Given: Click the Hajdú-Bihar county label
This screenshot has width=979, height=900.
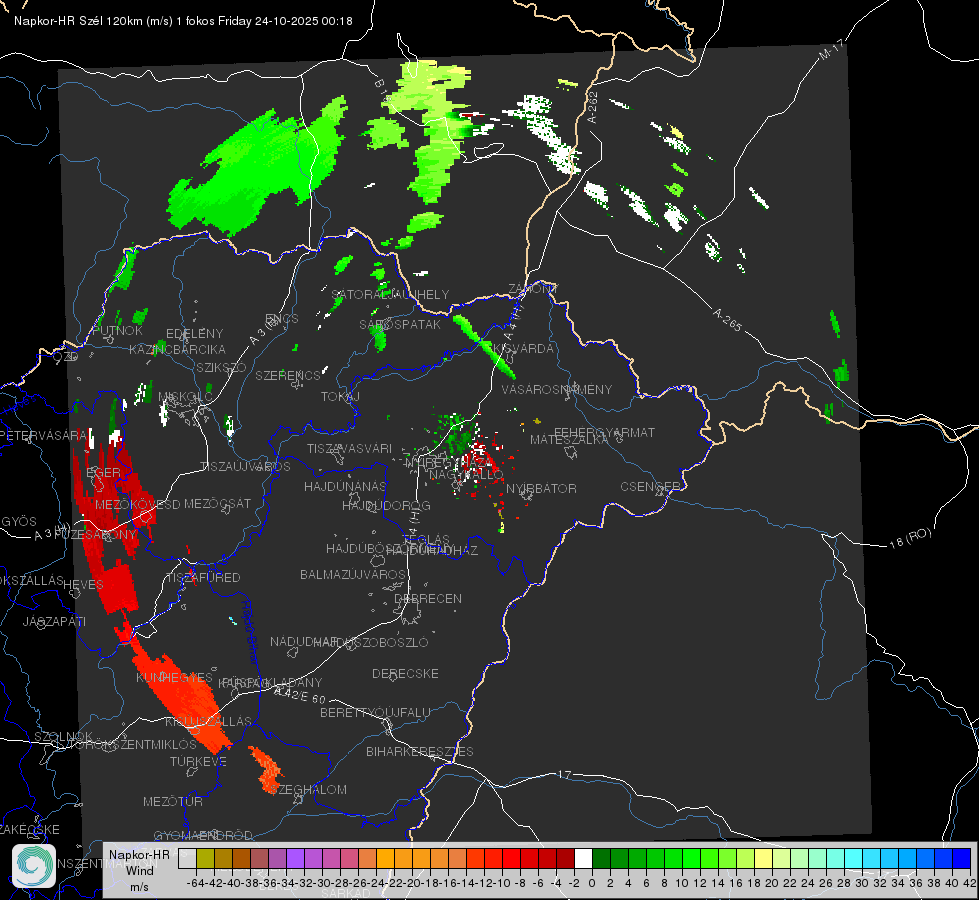Looking at the screenshot, I should (249, 633).
